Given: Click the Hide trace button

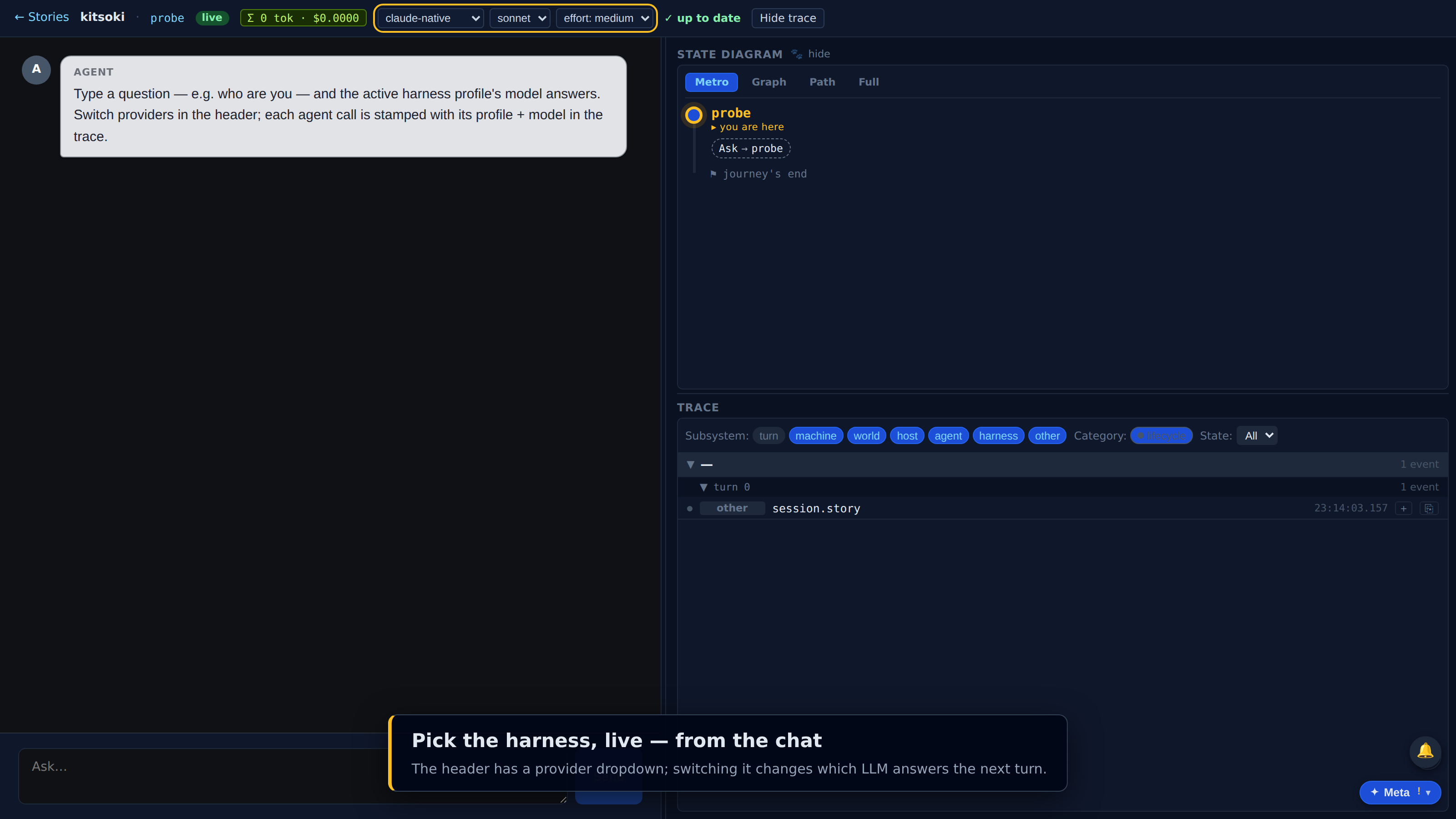Looking at the screenshot, I should pos(787,18).
